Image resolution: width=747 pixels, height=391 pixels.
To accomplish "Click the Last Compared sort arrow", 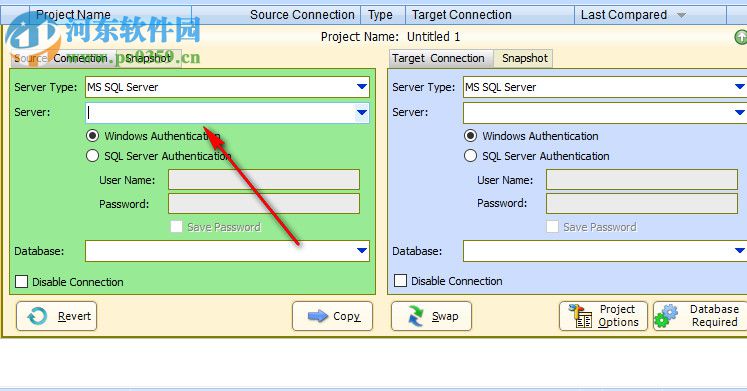I will click(x=682, y=15).
